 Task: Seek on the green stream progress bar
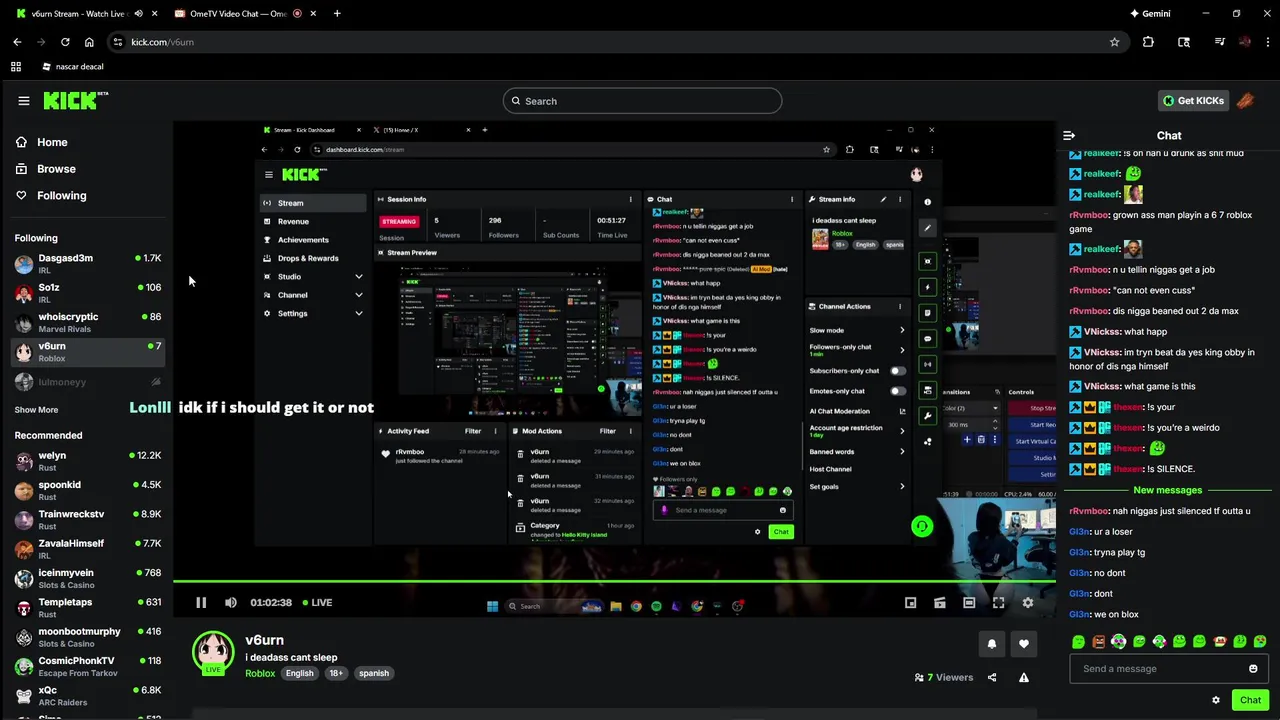pos(614,581)
